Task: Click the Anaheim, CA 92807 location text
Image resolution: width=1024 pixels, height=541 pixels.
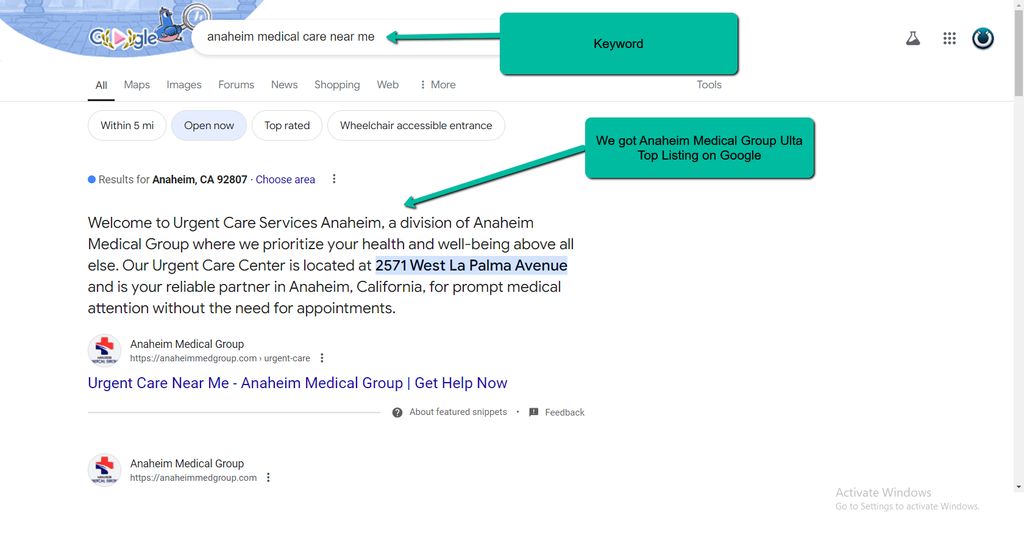Action: [200, 180]
